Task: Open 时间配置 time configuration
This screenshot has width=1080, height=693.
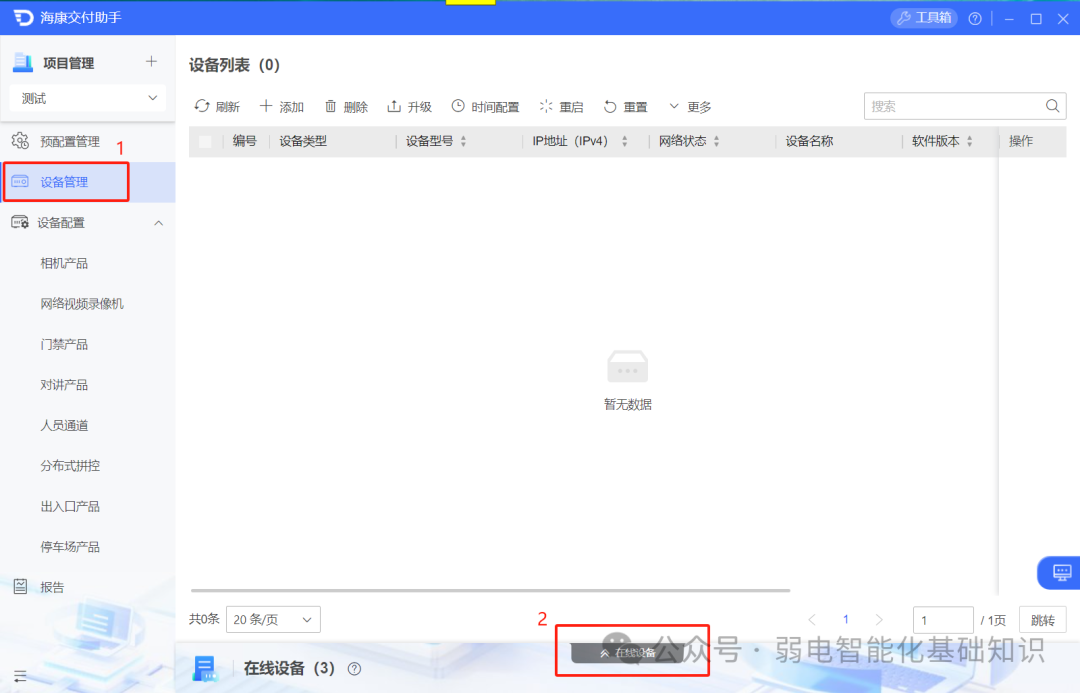Action: point(486,107)
